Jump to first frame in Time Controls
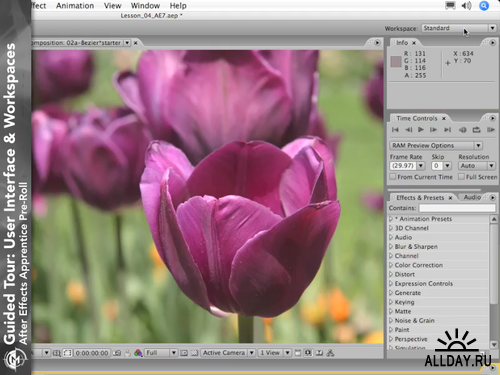The height and width of the screenshot is (375, 500). 395,130
